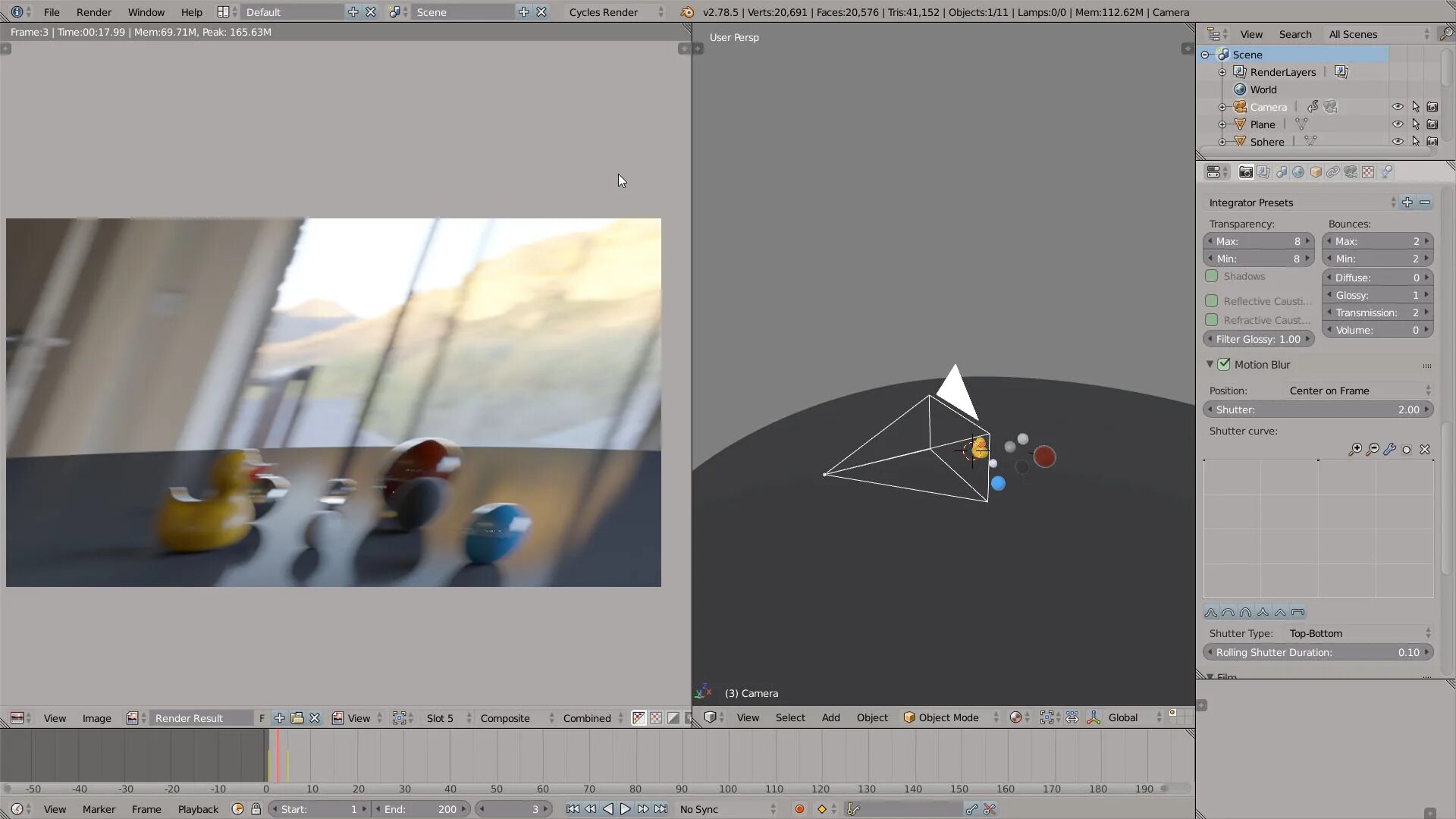Enable the Shadows checkbox
The width and height of the screenshot is (1456, 819).
coord(1212,277)
